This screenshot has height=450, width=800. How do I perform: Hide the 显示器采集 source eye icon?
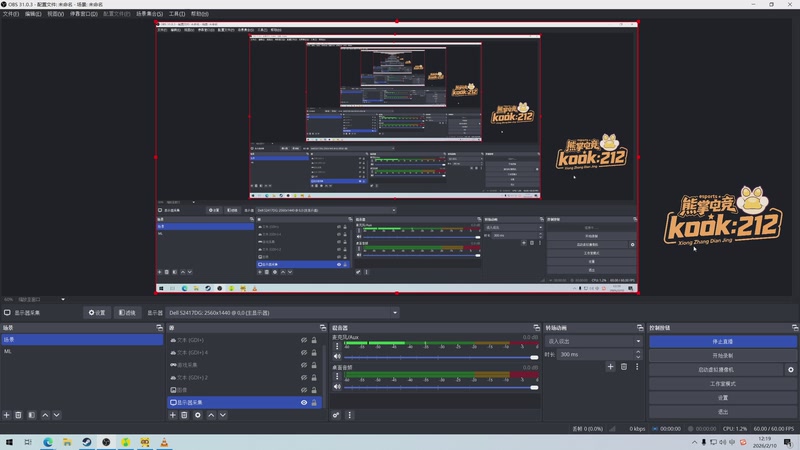pyautogui.click(x=303, y=402)
